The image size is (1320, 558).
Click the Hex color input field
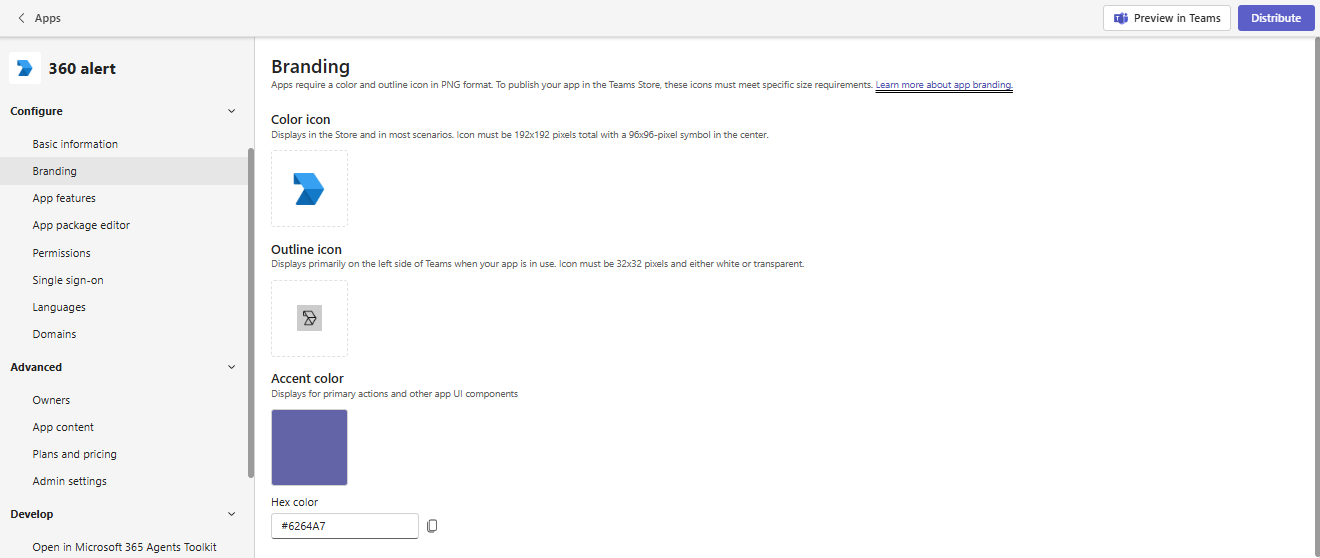pyautogui.click(x=345, y=526)
